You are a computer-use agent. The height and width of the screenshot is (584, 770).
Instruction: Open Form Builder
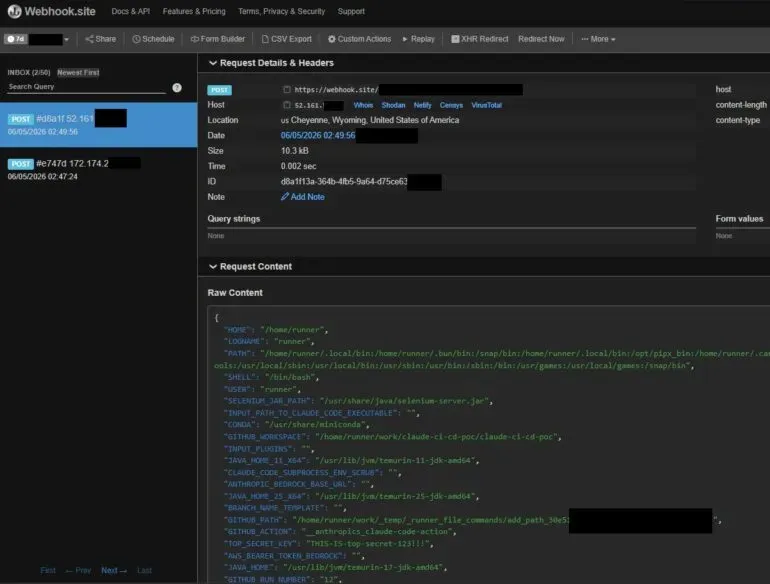218,39
